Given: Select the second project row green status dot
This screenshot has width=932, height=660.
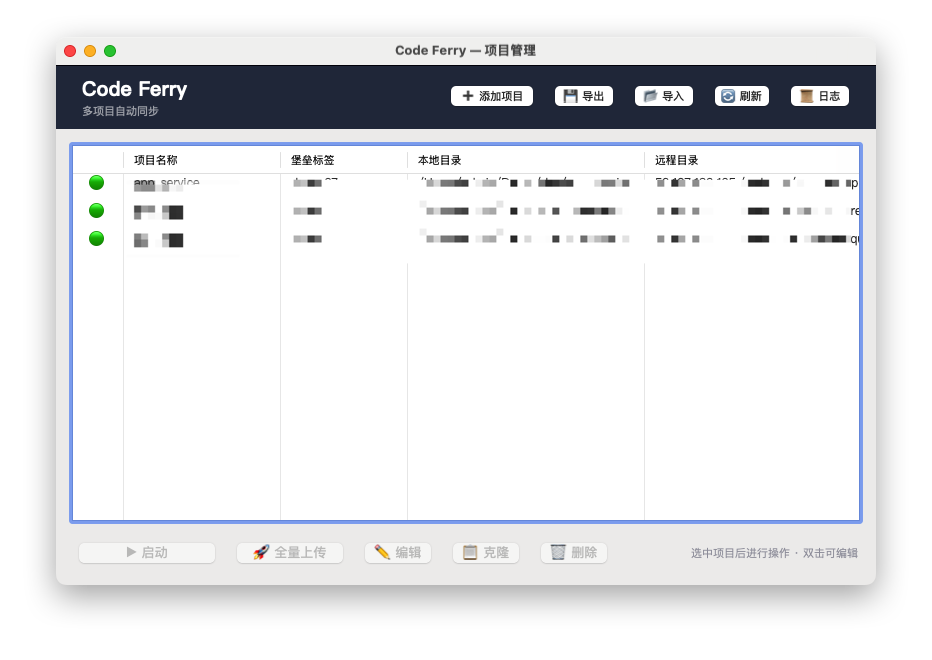Looking at the screenshot, I should pyautogui.click(x=96, y=210).
